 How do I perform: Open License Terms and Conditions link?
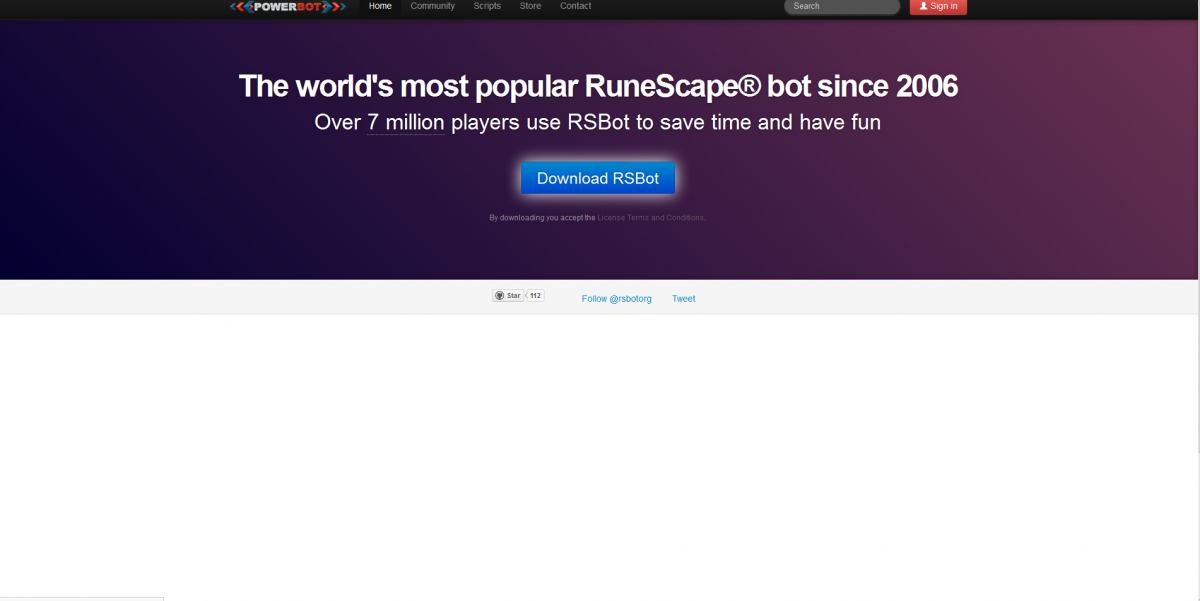point(651,217)
